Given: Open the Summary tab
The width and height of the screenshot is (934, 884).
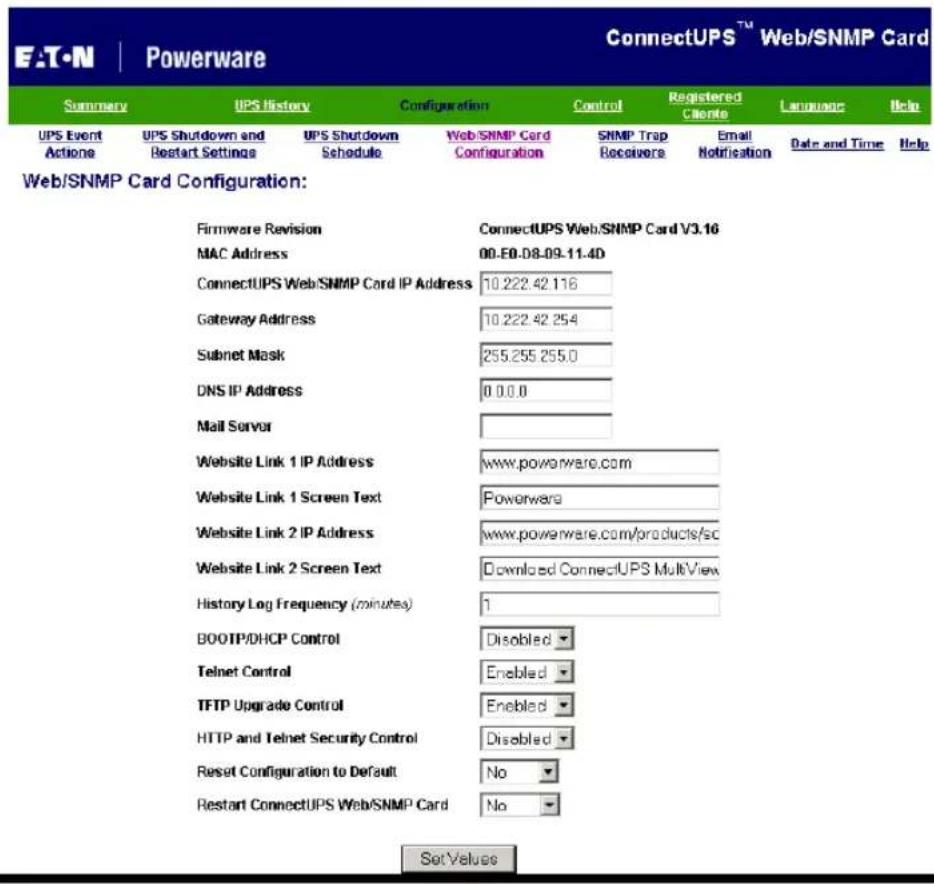Looking at the screenshot, I should (x=95, y=105).
